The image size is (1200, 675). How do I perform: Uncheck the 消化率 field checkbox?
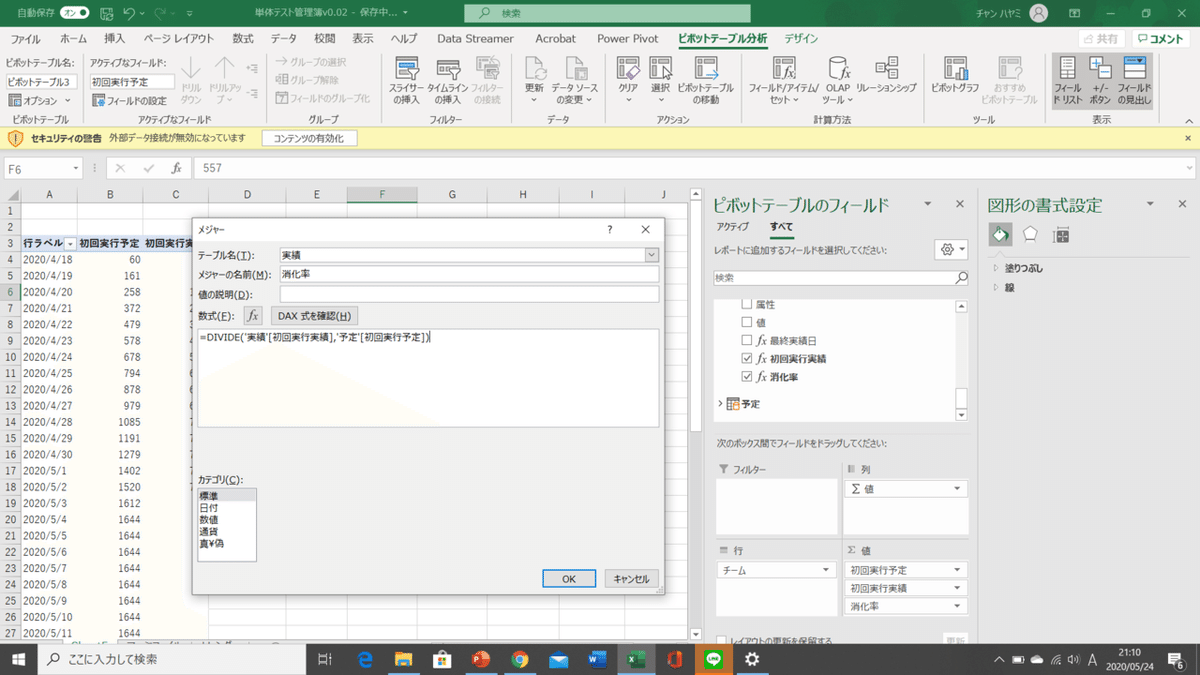click(x=747, y=377)
